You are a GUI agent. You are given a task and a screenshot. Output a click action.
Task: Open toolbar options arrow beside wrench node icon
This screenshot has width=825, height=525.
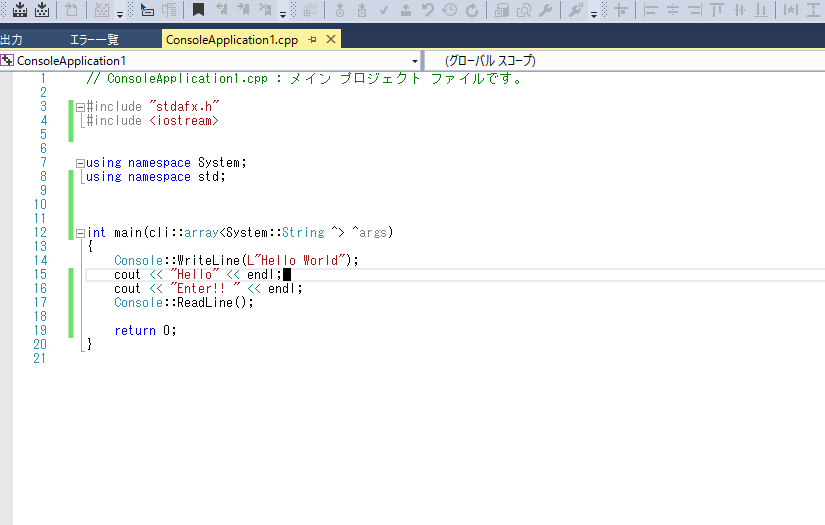593,14
